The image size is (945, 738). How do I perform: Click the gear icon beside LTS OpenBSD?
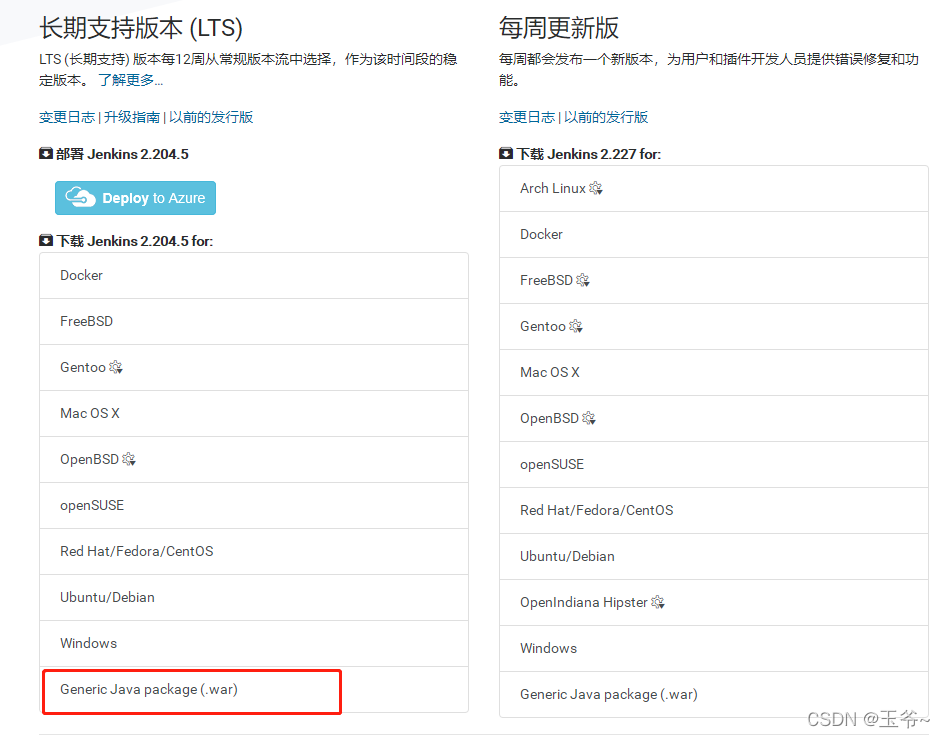pyautogui.click(x=129, y=460)
